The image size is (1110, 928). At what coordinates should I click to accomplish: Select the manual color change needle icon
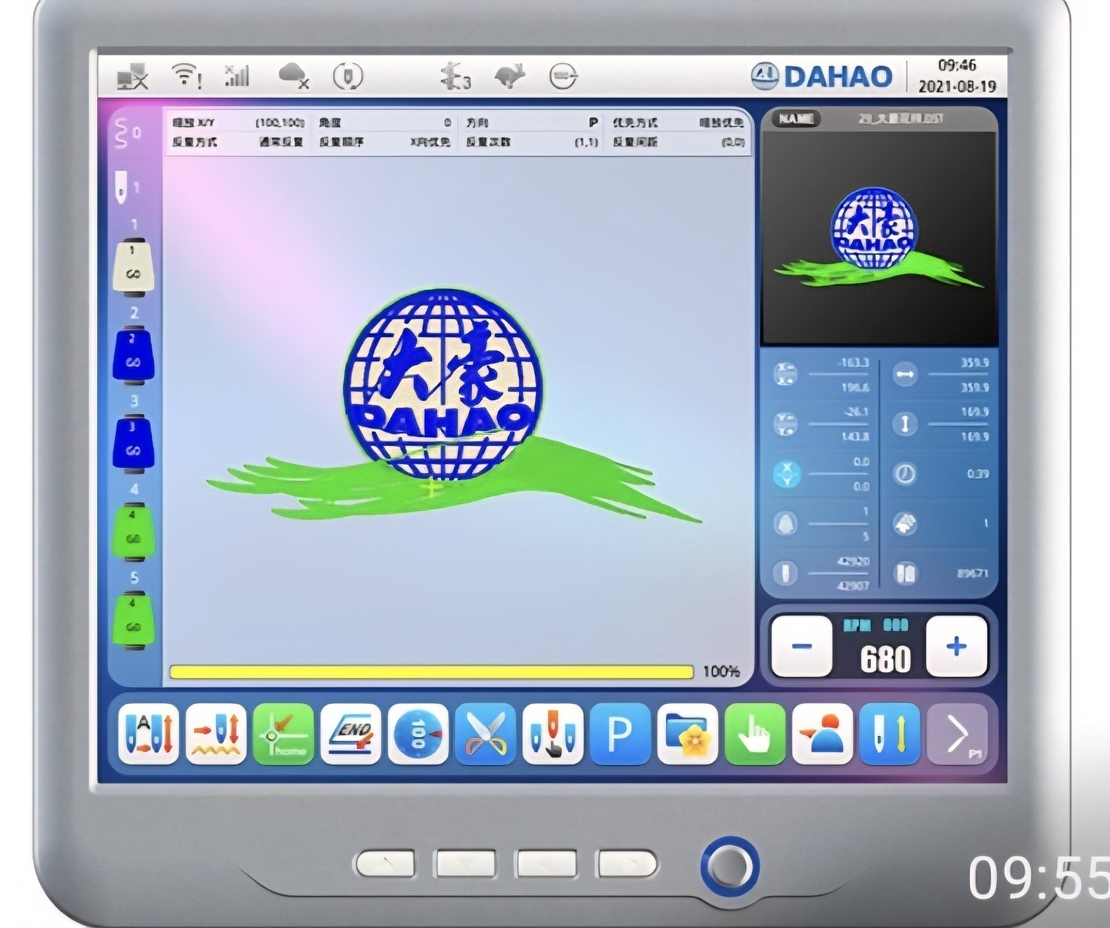[x=553, y=735]
